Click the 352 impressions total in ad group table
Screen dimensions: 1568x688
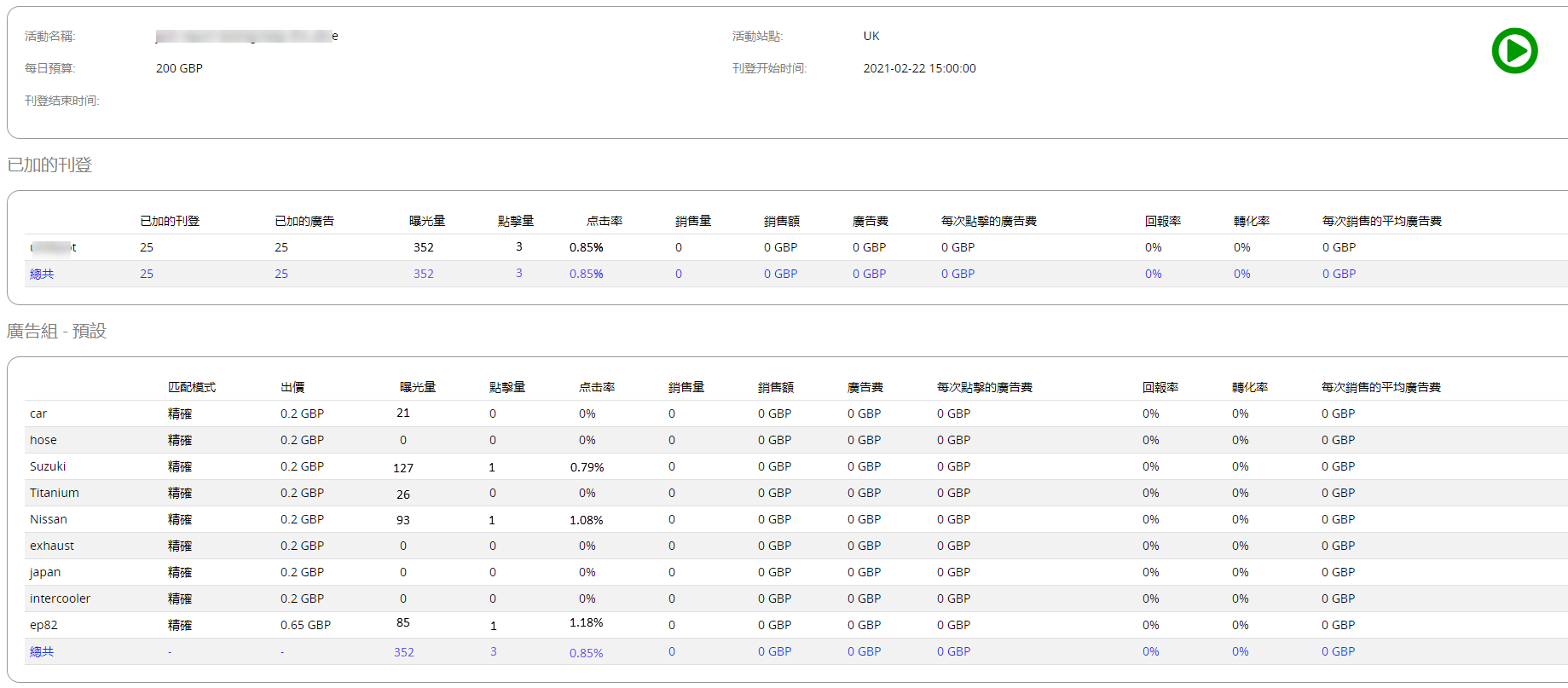coord(404,652)
